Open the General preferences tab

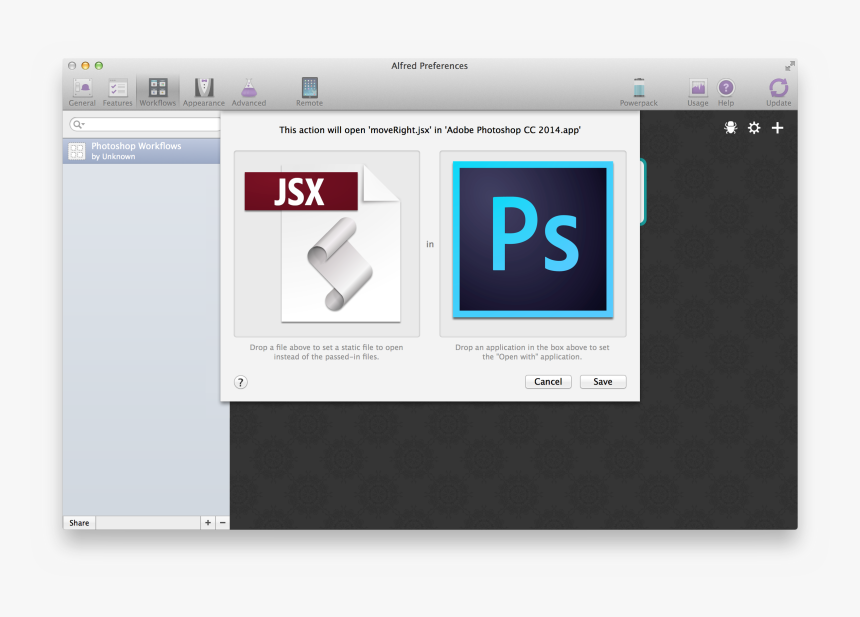click(x=82, y=92)
